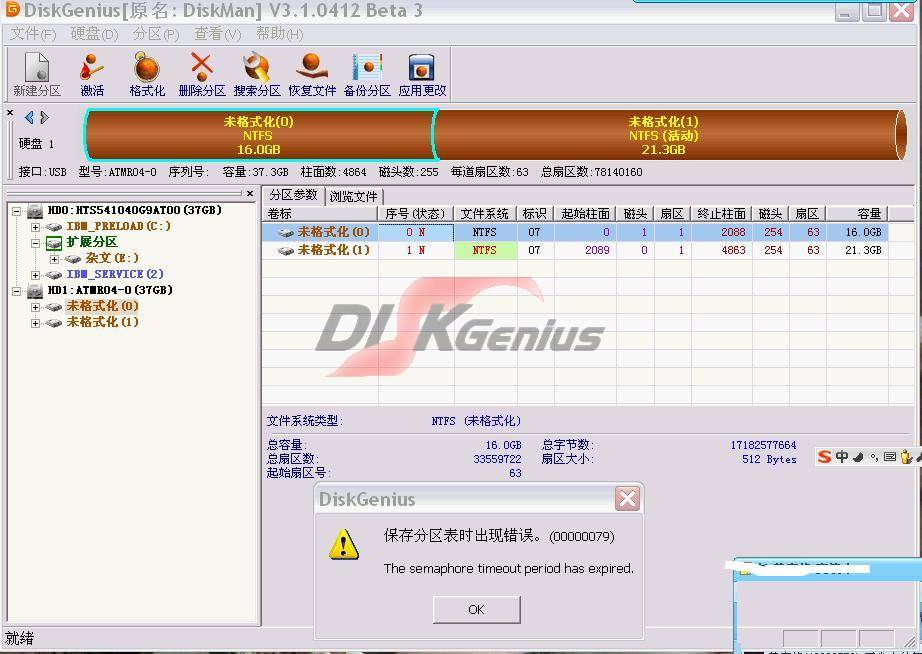Collapse the HD1:ATMR04-0 disk node

tap(16, 291)
